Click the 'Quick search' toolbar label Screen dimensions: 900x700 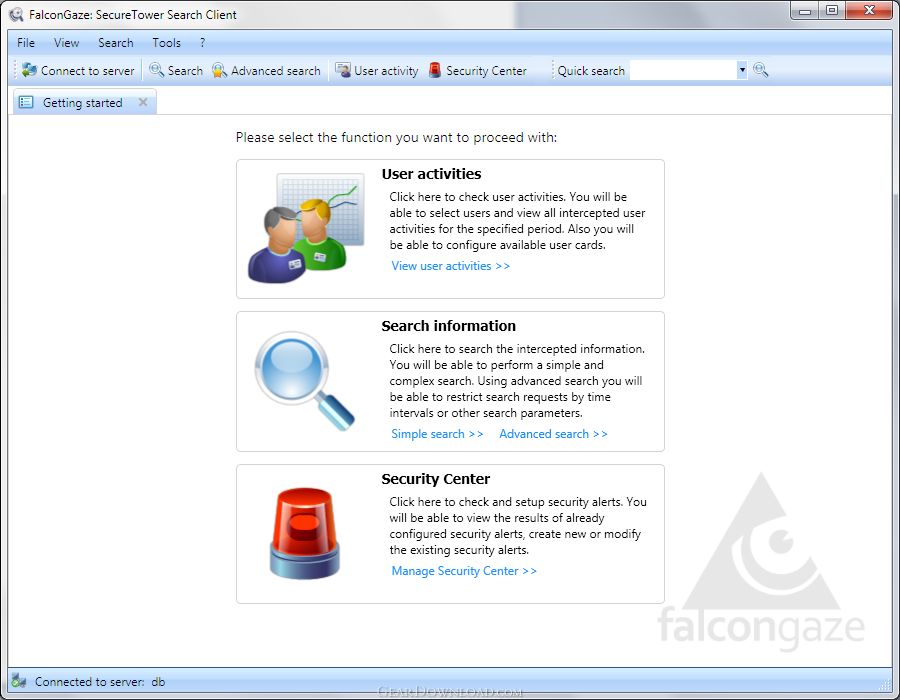[591, 71]
